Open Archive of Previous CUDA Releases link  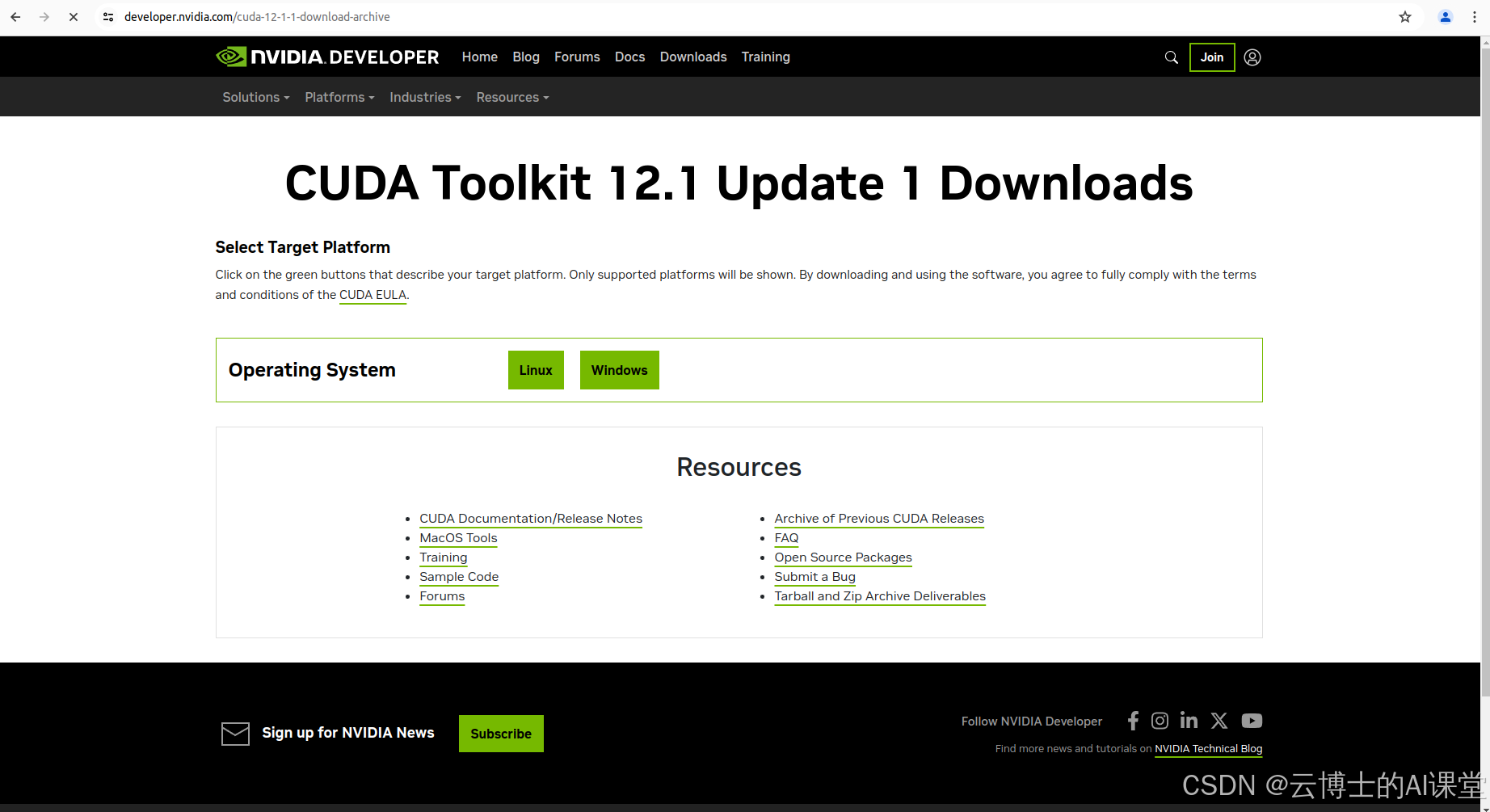879,519
